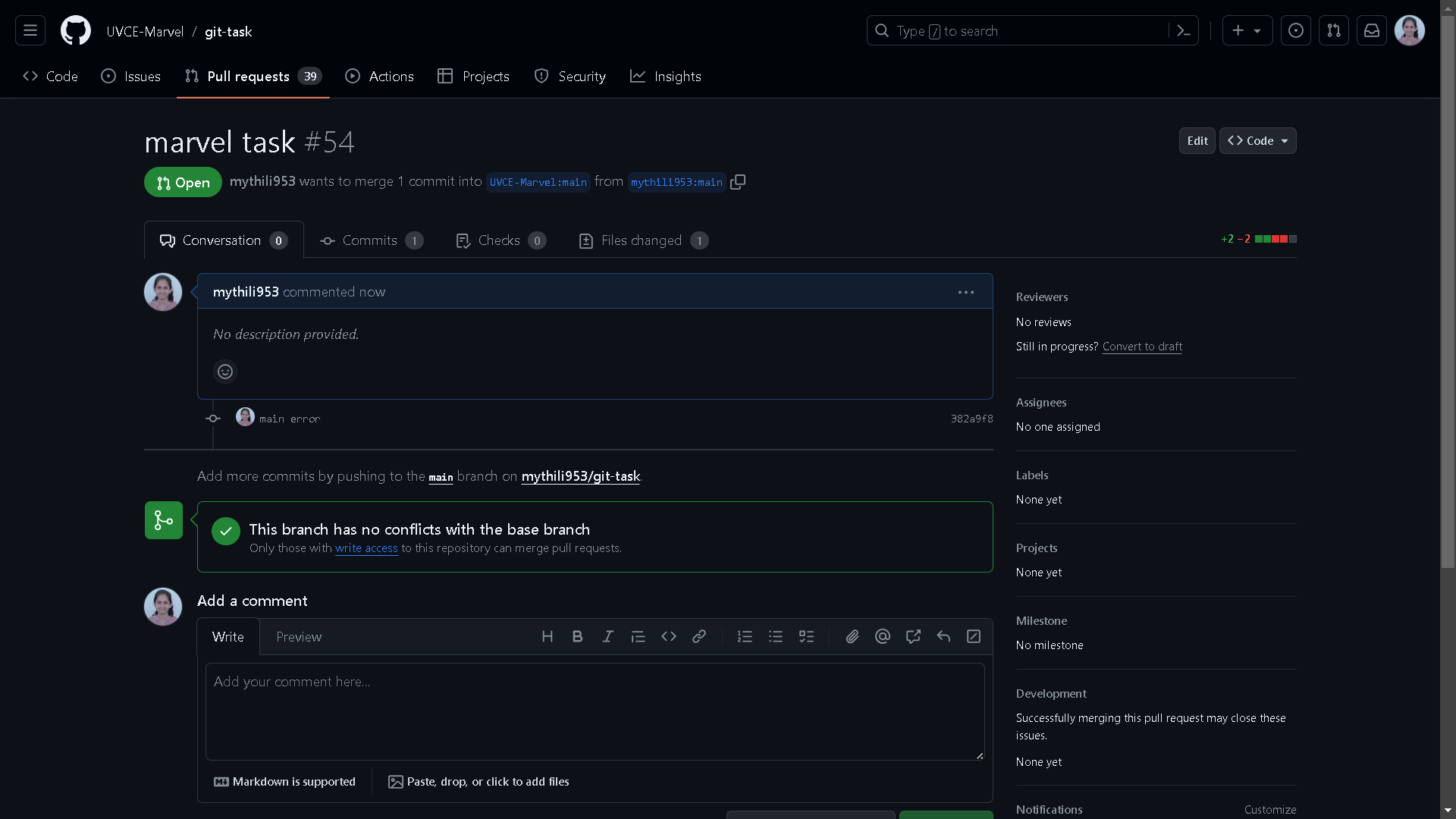Open the Actions tab

tap(380, 77)
